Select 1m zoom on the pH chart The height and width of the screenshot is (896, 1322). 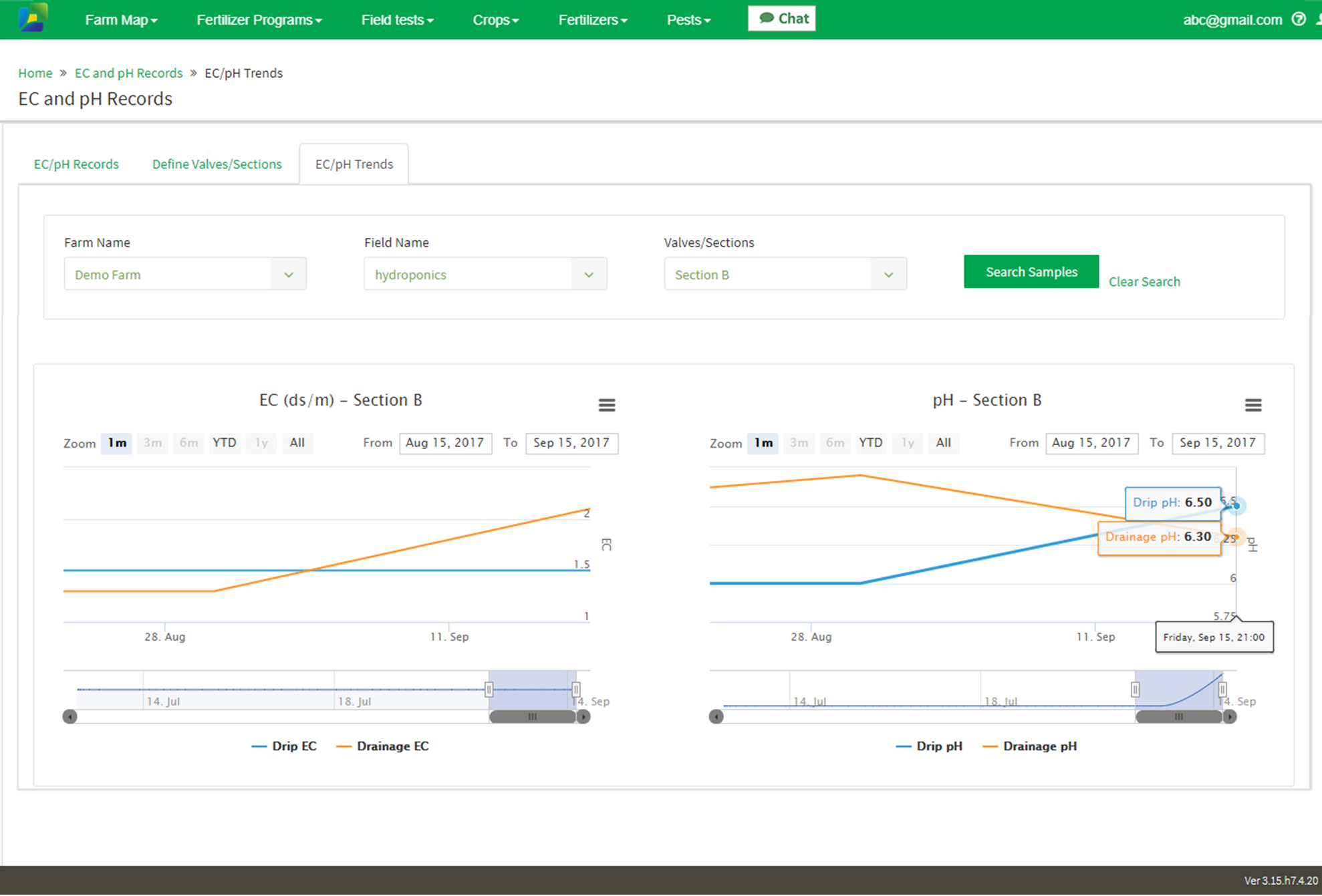763,443
